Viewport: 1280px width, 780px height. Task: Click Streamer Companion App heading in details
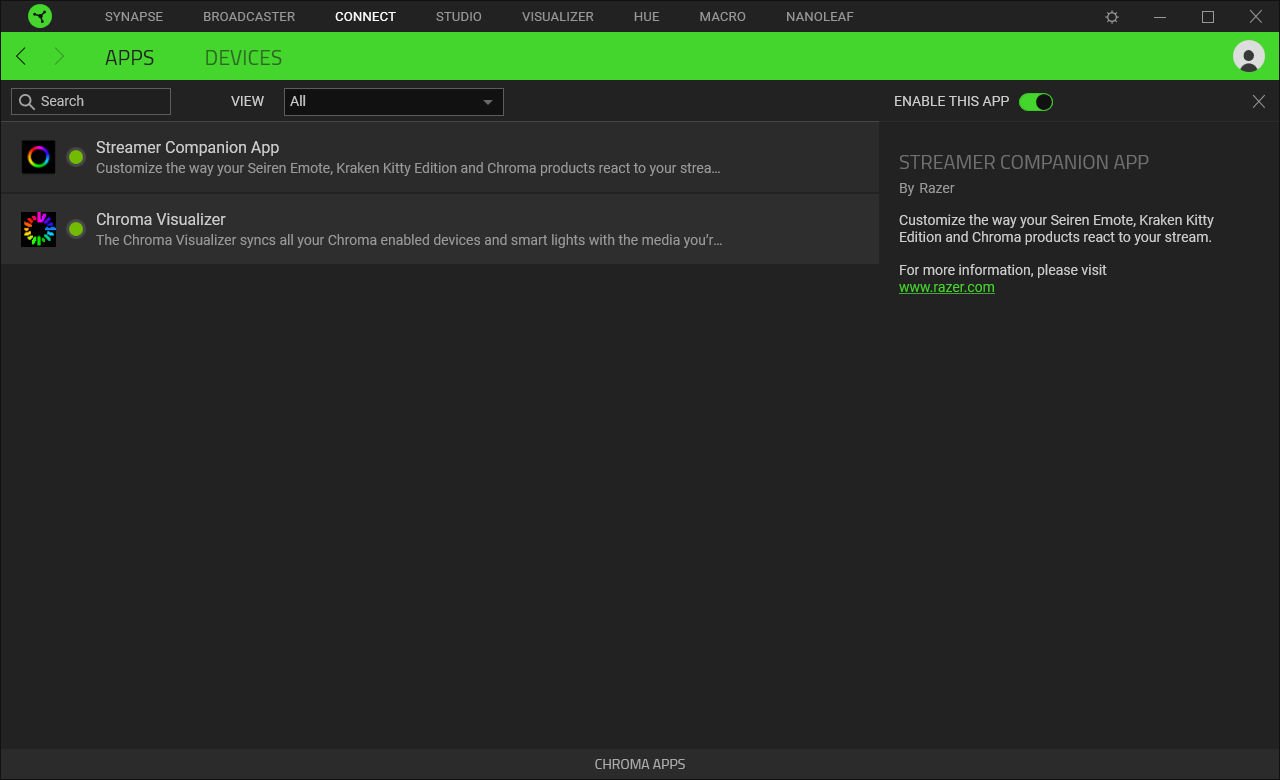tap(1024, 162)
